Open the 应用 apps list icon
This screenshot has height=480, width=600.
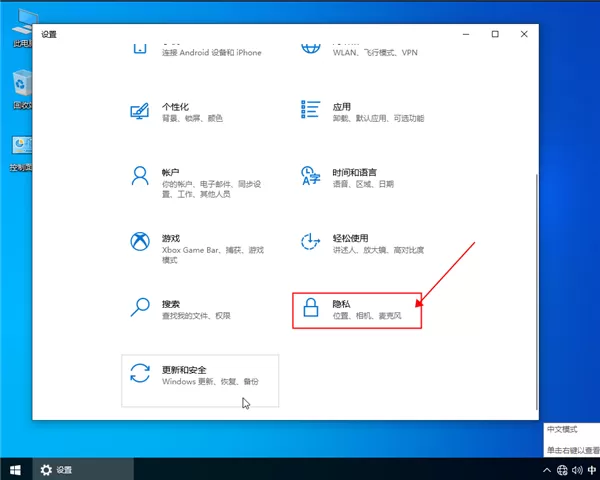tap(310, 109)
